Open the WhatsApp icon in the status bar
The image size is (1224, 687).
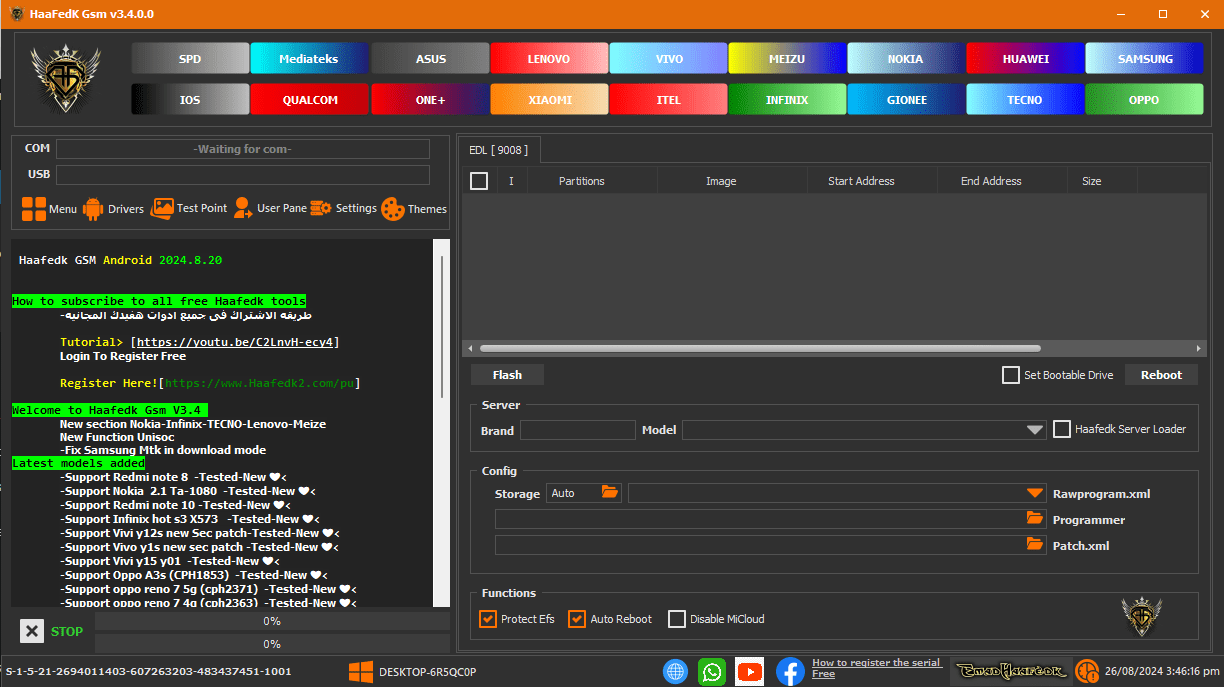(x=712, y=671)
